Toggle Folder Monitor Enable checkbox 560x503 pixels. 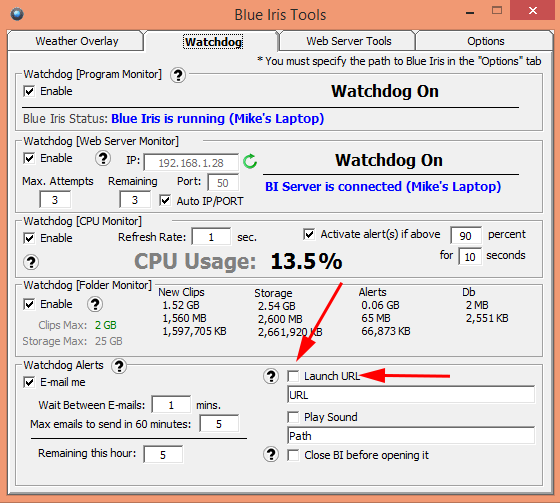pos(29,304)
